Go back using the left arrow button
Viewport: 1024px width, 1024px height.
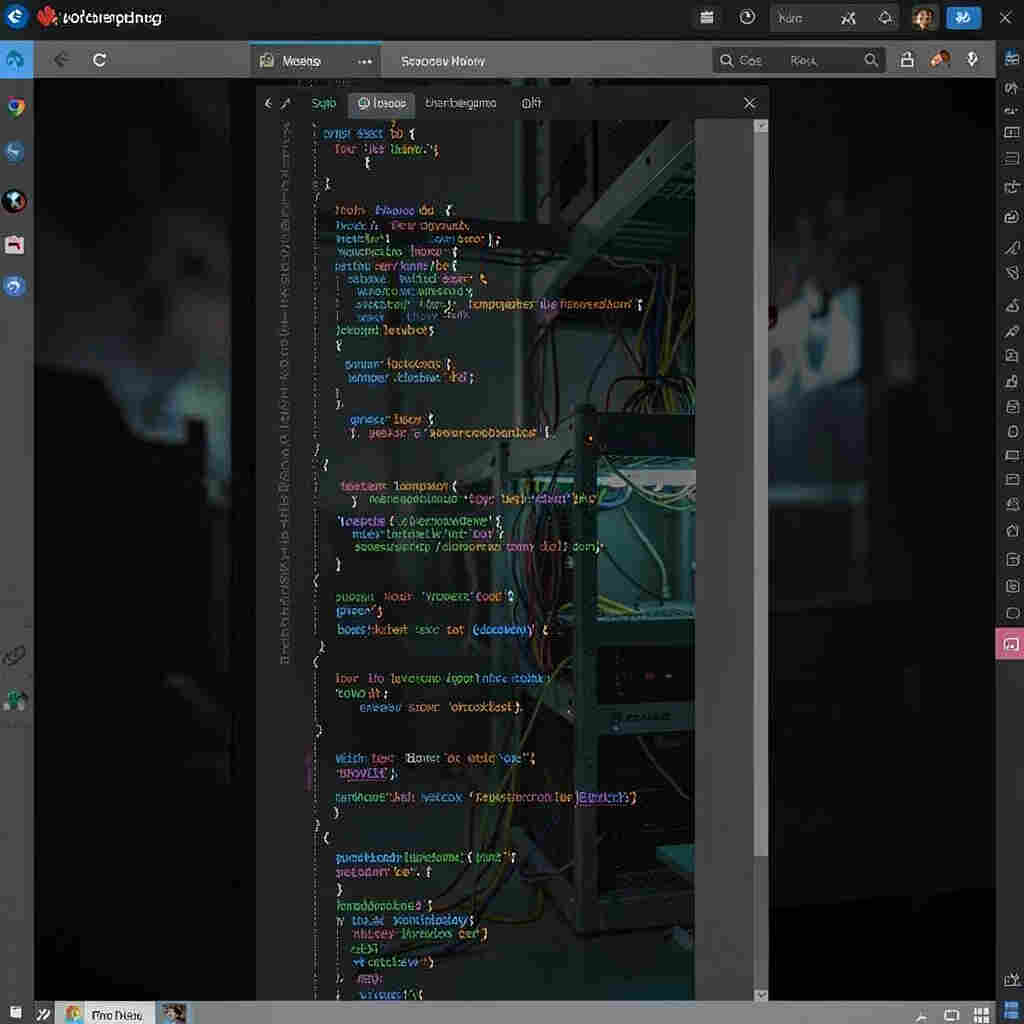pos(61,60)
